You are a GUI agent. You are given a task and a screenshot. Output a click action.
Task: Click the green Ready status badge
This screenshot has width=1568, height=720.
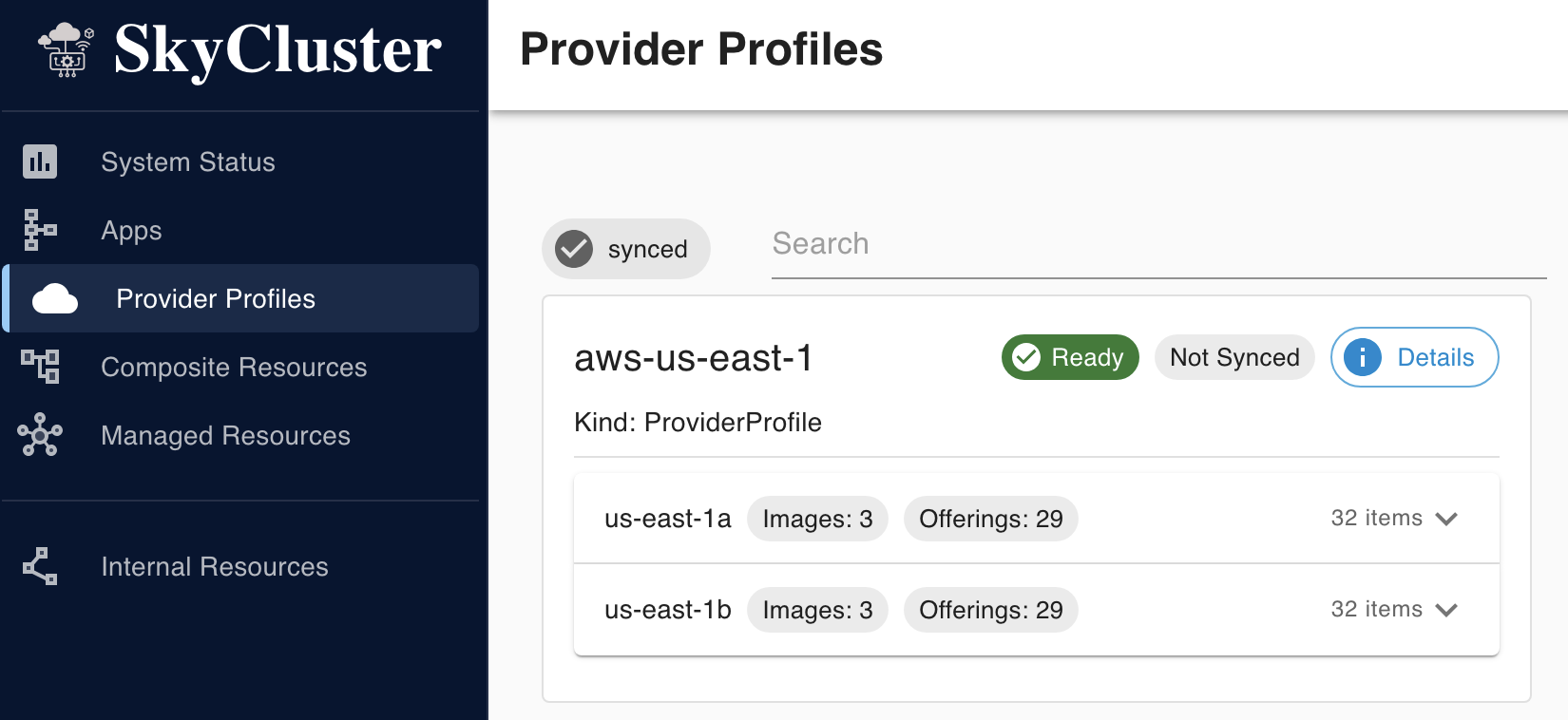point(1070,357)
